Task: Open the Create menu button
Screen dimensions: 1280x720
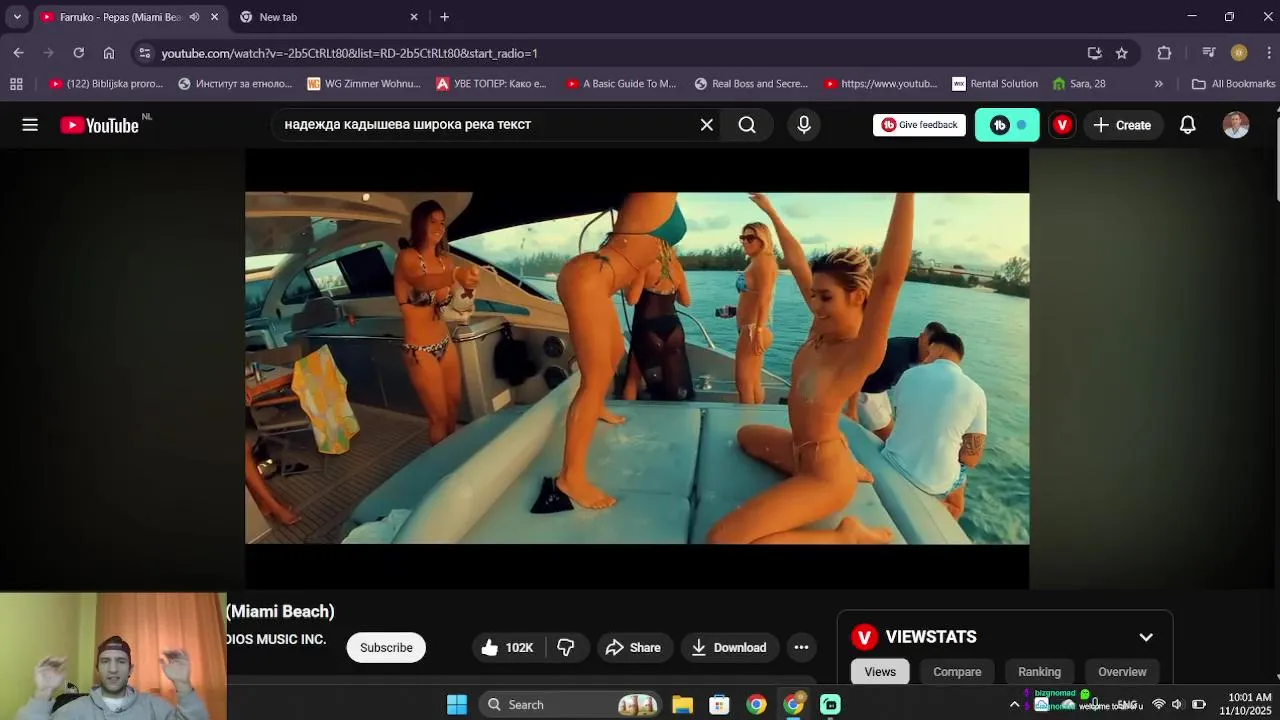Action: coord(1122,125)
